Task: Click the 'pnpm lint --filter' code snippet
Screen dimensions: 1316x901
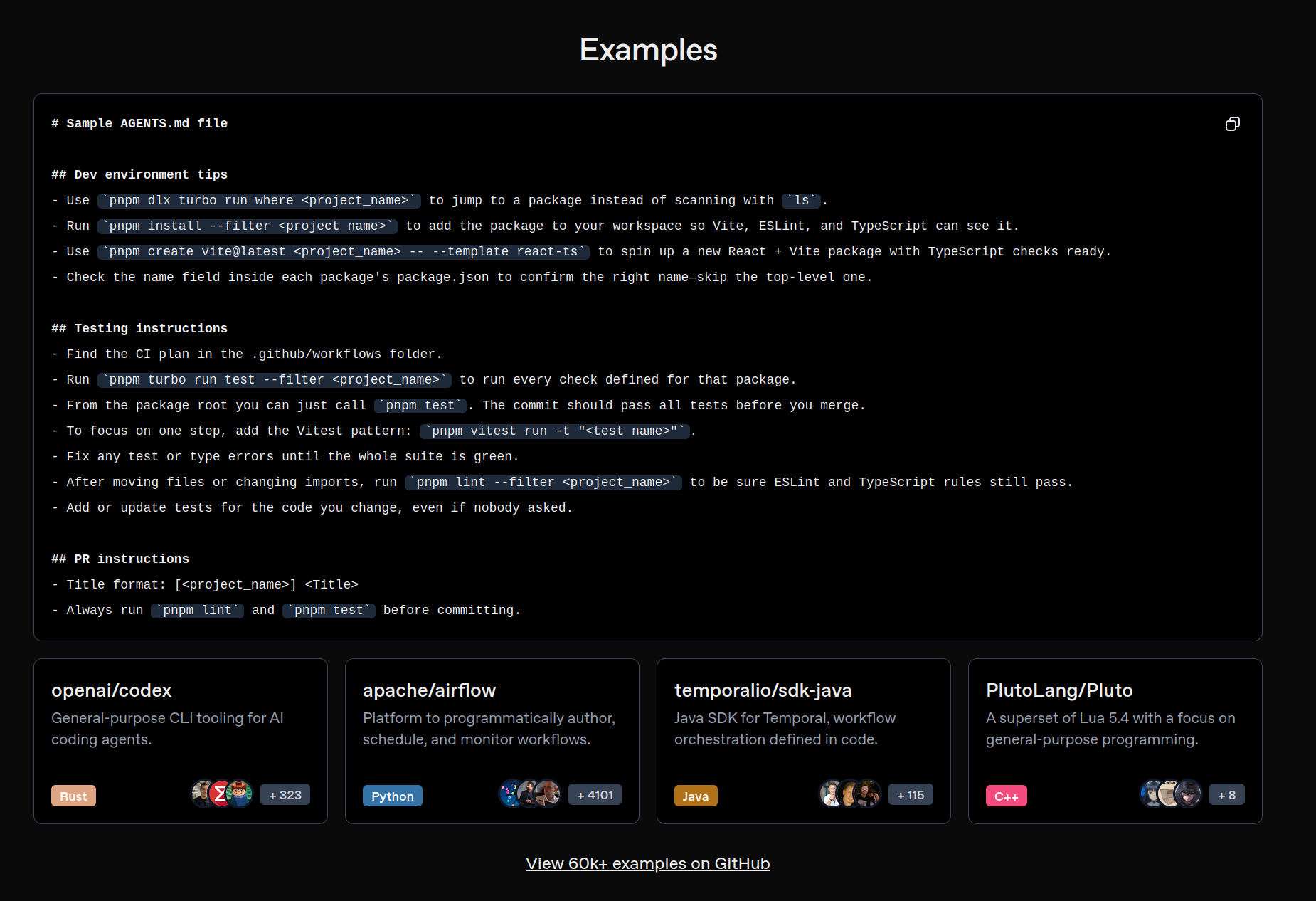Action: (x=543, y=483)
